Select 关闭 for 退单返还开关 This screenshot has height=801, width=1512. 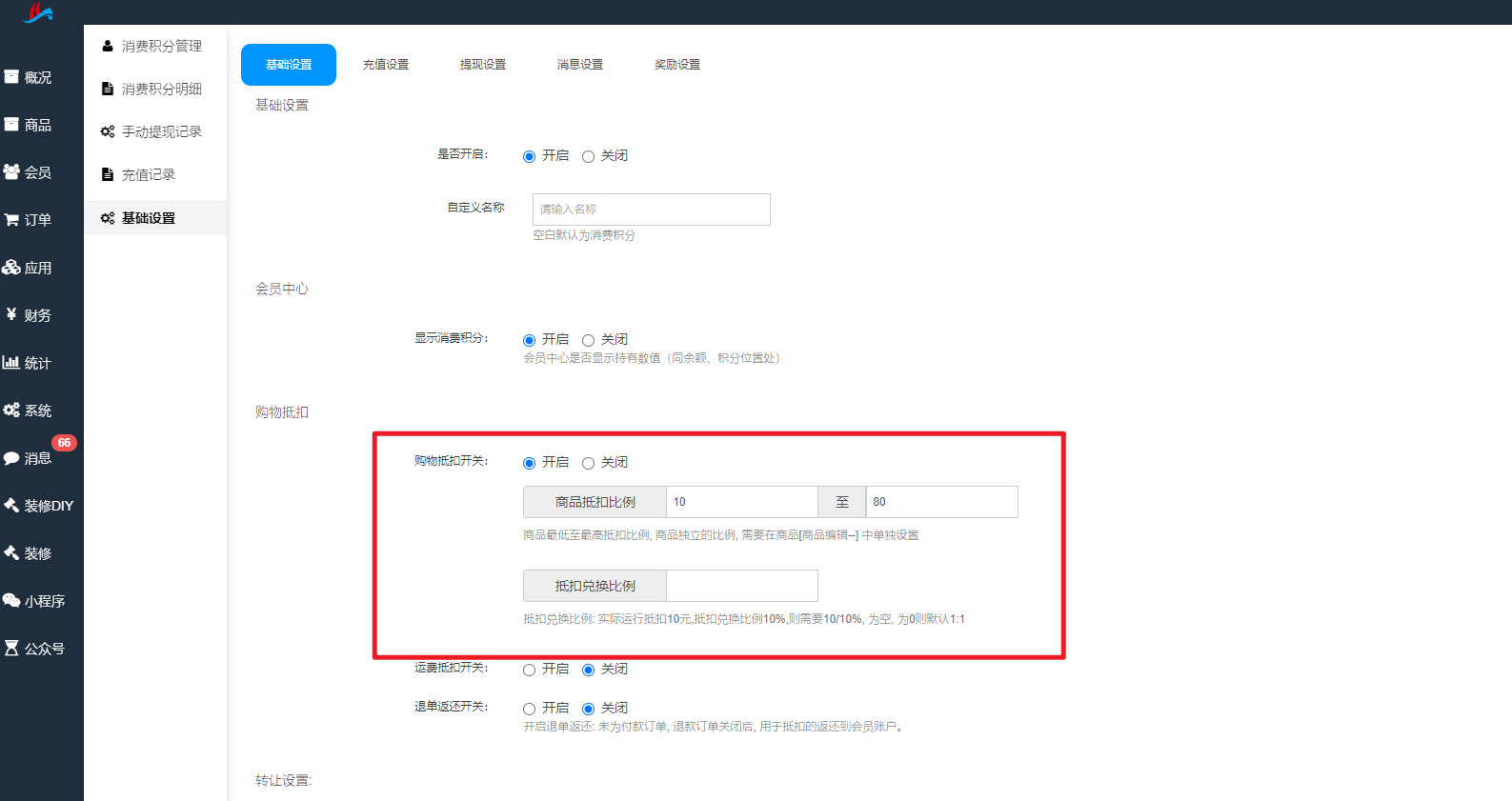pos(588,709)
